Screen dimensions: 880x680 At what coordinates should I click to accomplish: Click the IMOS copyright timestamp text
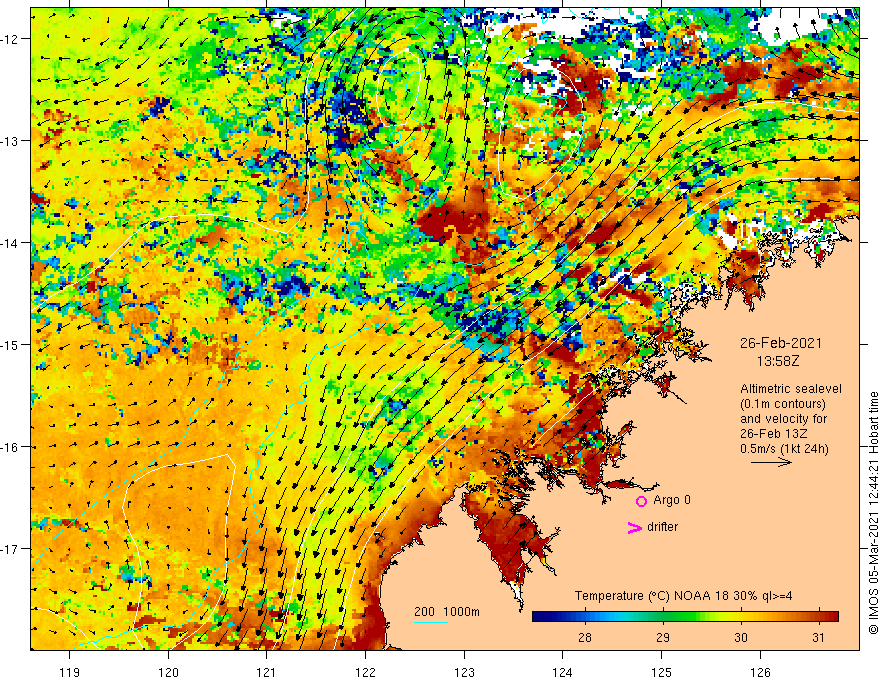pos(873,513)
